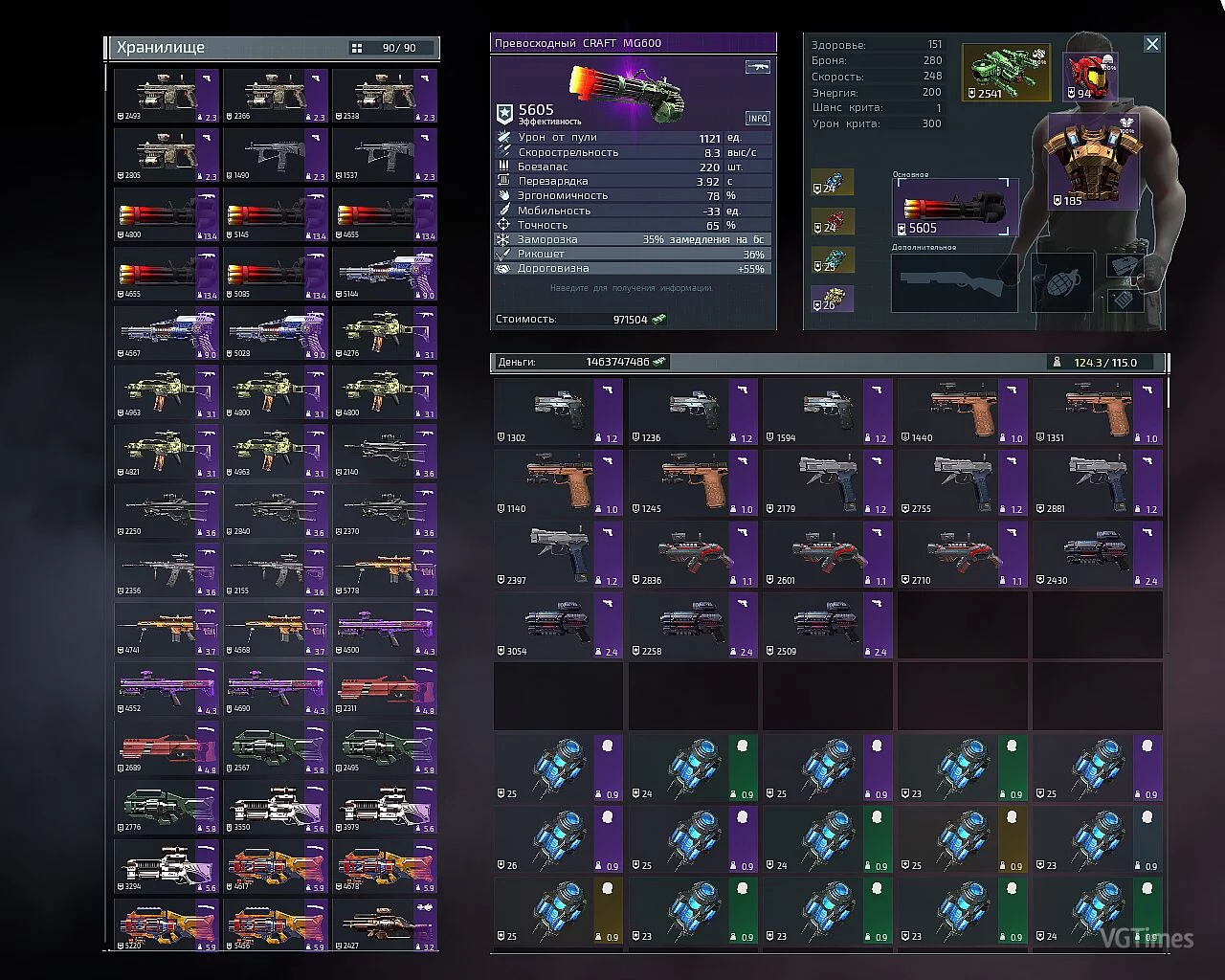Select camo assault rifle rated 4276
This screenshot has height=980, width=1225.
(x=385, y=333)
